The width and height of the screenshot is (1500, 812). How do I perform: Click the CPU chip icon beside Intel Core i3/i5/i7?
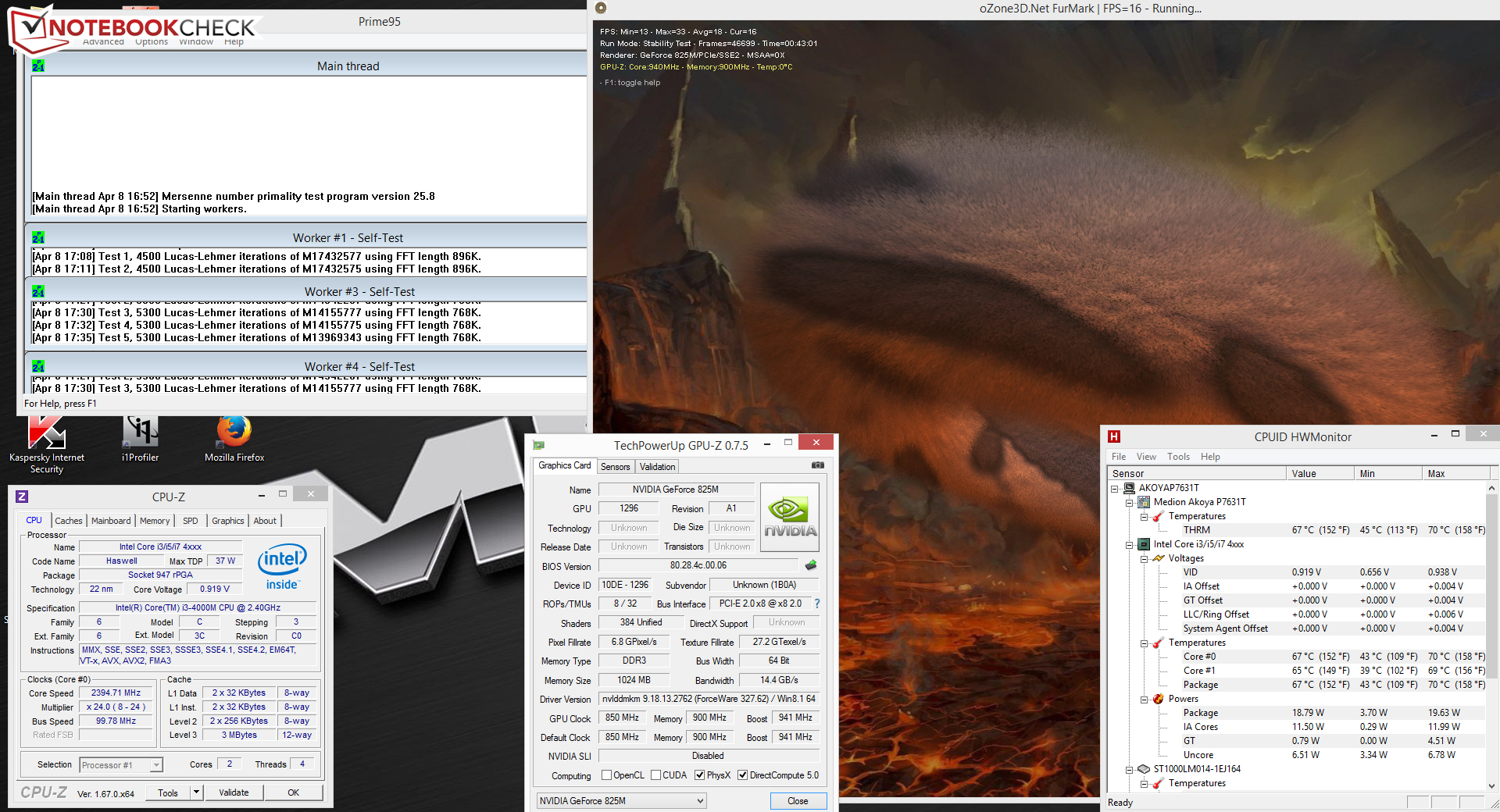click(x=1144, y=544)
